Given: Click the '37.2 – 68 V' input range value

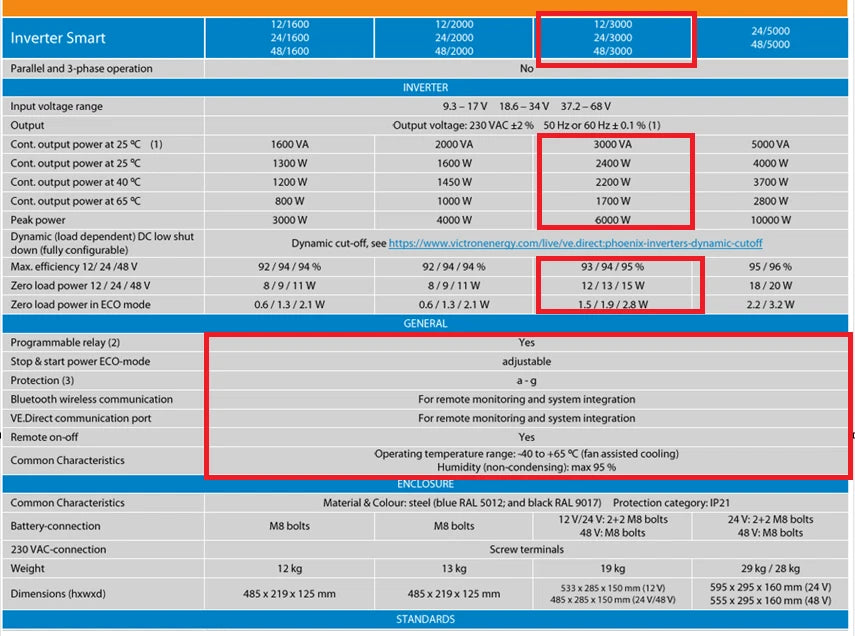Looking at the screenshot, I should pyautogui.click(x=586, y=106).
